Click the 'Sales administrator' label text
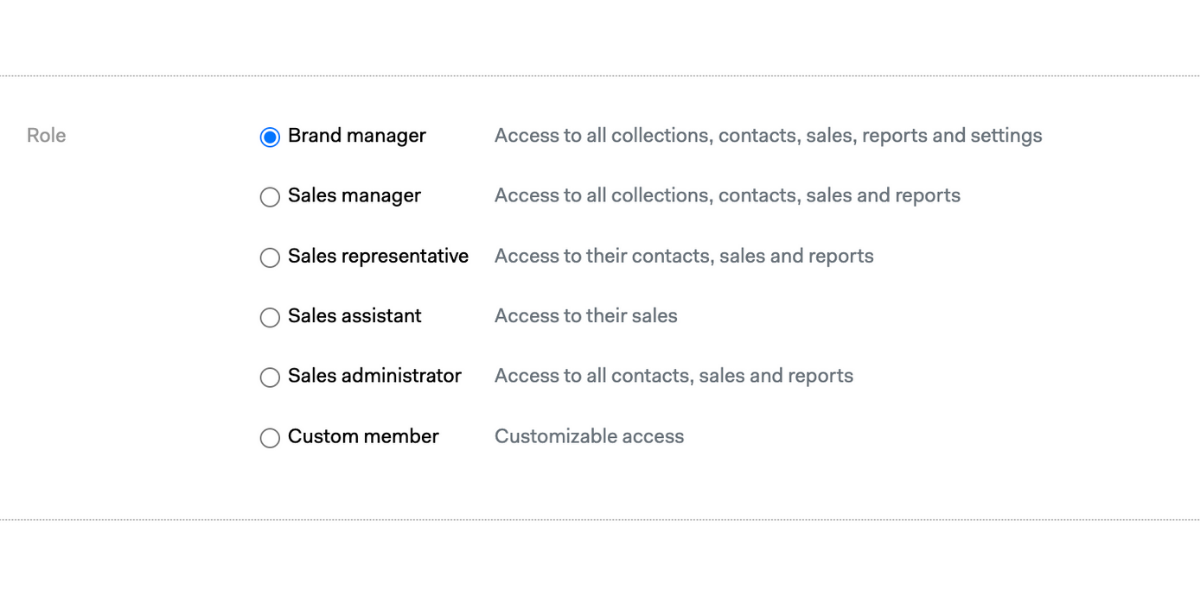This screenshot has width=1200, height=600. (375, 376)
